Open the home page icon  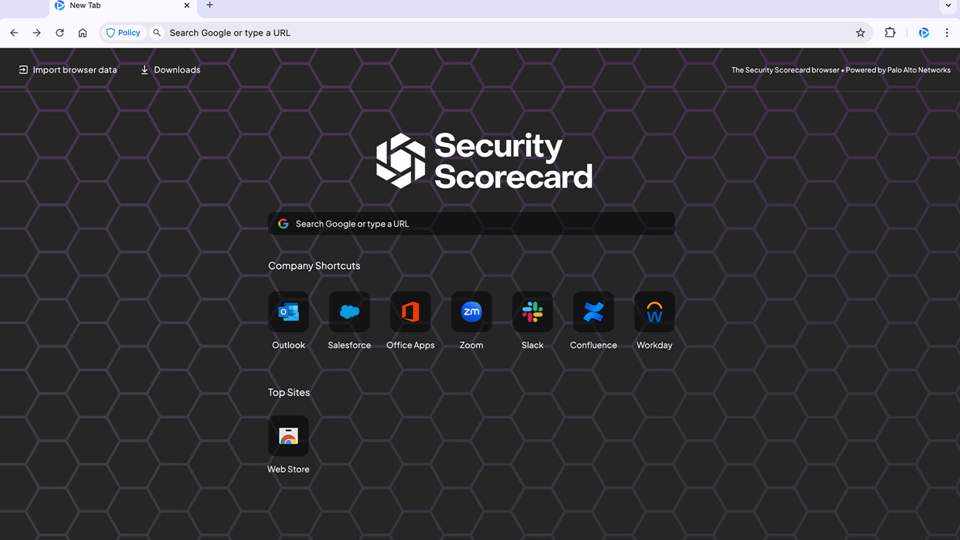(83, 33)
